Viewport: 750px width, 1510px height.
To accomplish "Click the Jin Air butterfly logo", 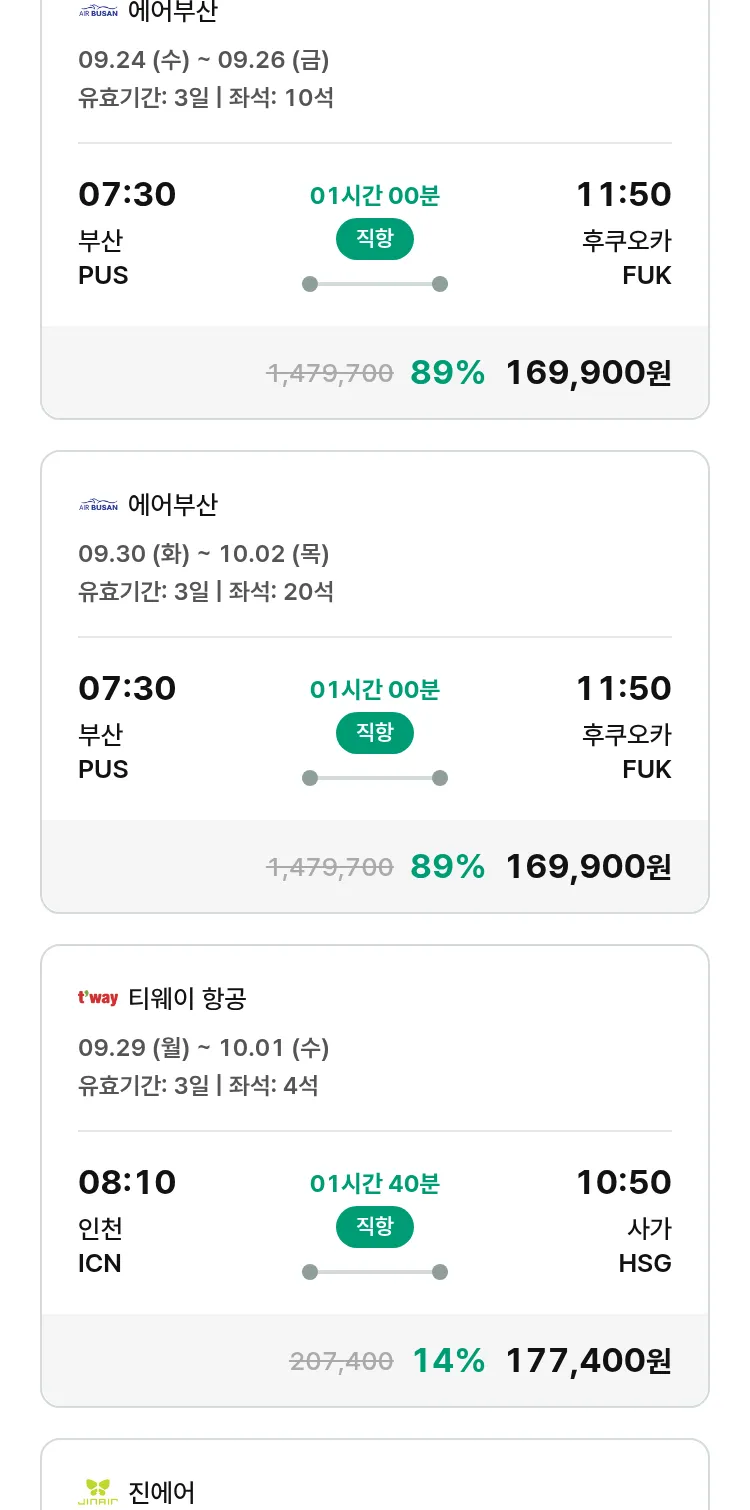I will pyautogui.click(x=98, y=1491).
